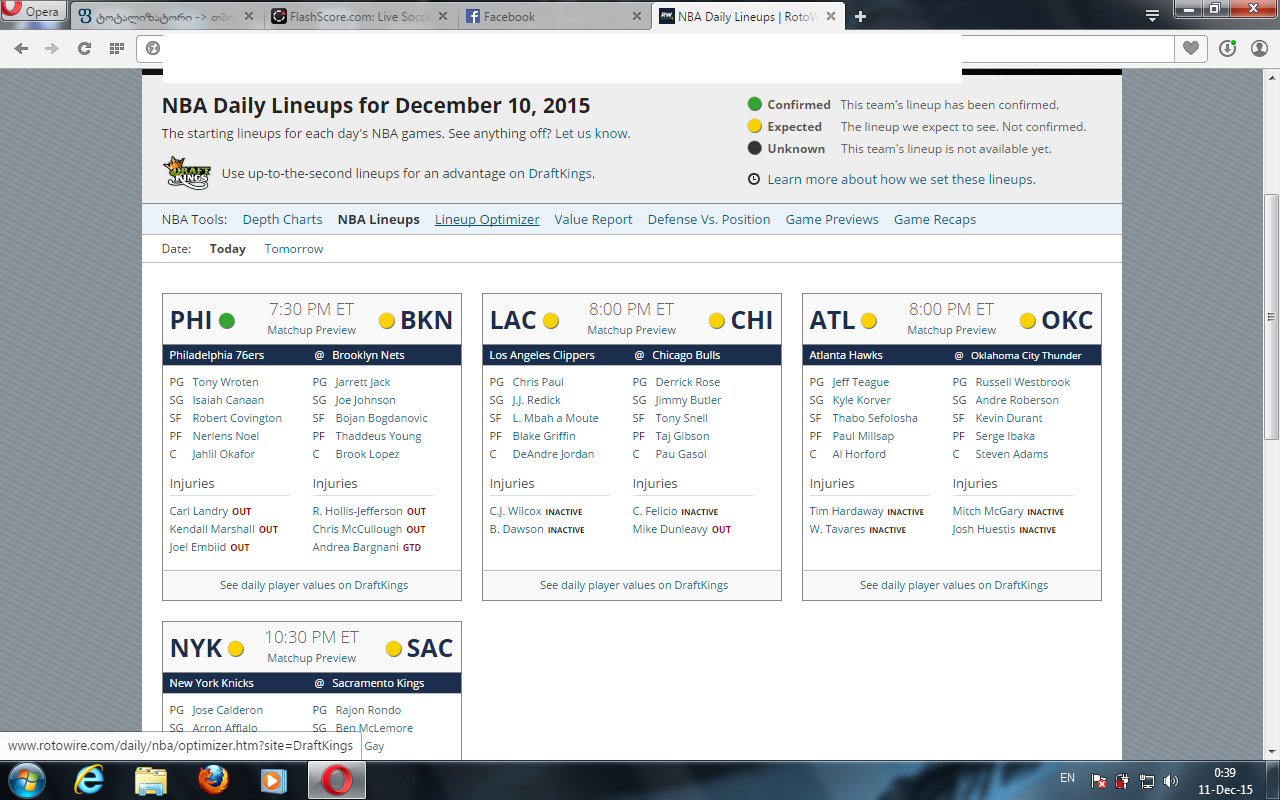1280x800 pixels.
Task: Click the 'Let us know' link
Action: 592,134
